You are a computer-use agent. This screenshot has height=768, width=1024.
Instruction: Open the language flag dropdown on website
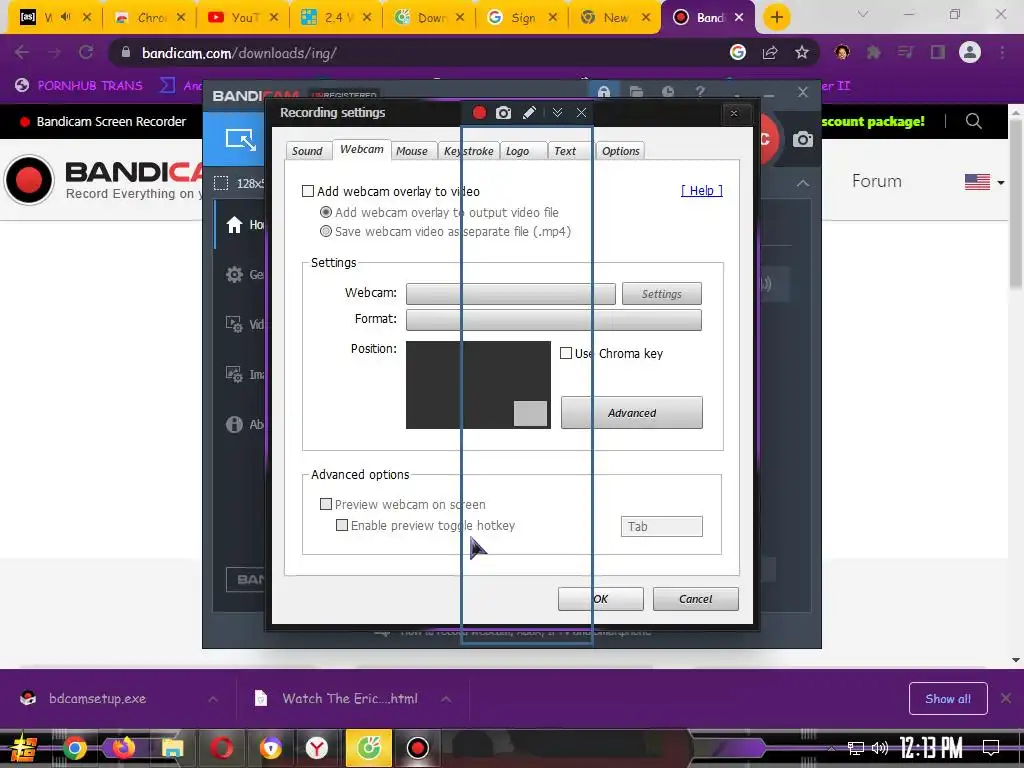tap(984, 182)
